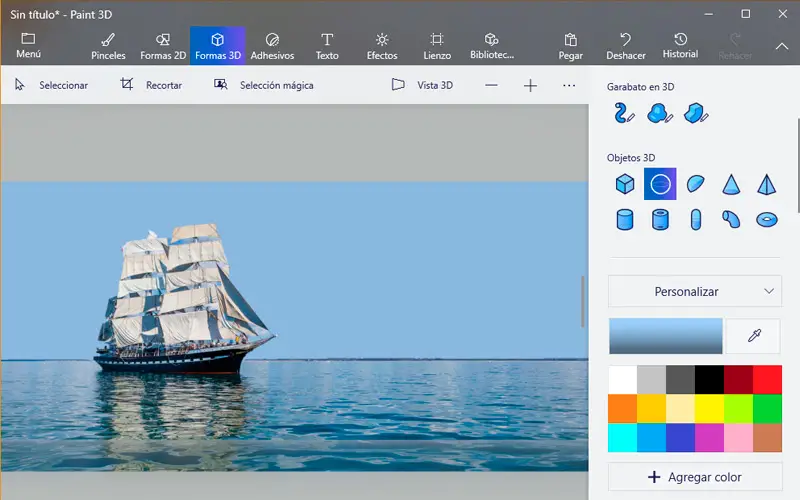The width and height of the screenshot is (800, 500).
Task: Choose the dark gray swatch
Action: (x=680, y=380)
